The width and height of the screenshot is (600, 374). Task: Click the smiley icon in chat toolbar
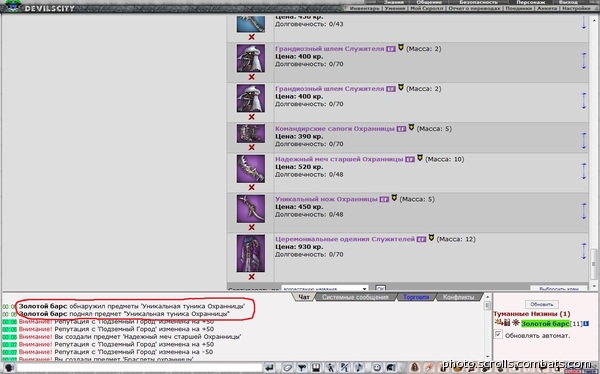pos(377,368)
